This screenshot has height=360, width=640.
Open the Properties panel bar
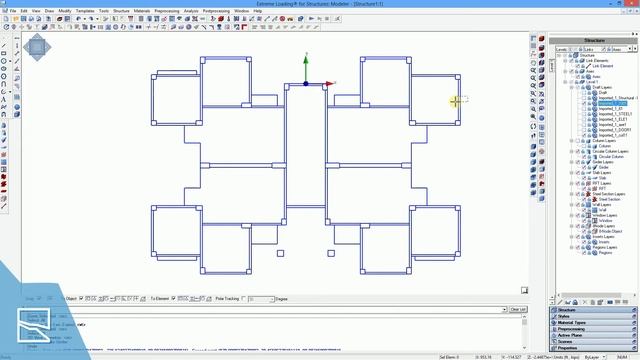(x=593, y=348)
